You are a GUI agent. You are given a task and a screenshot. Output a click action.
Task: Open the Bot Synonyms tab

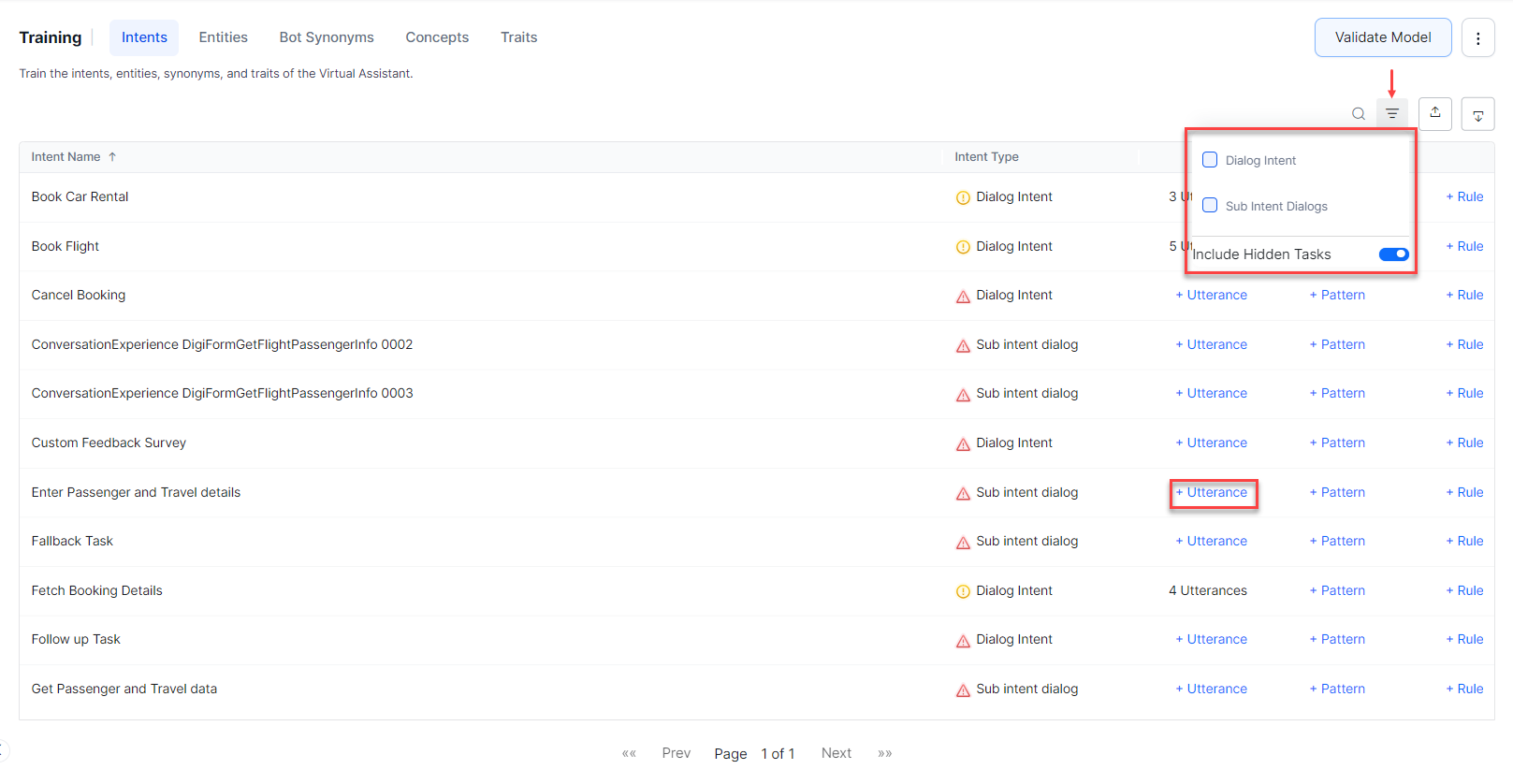(326, 37)
